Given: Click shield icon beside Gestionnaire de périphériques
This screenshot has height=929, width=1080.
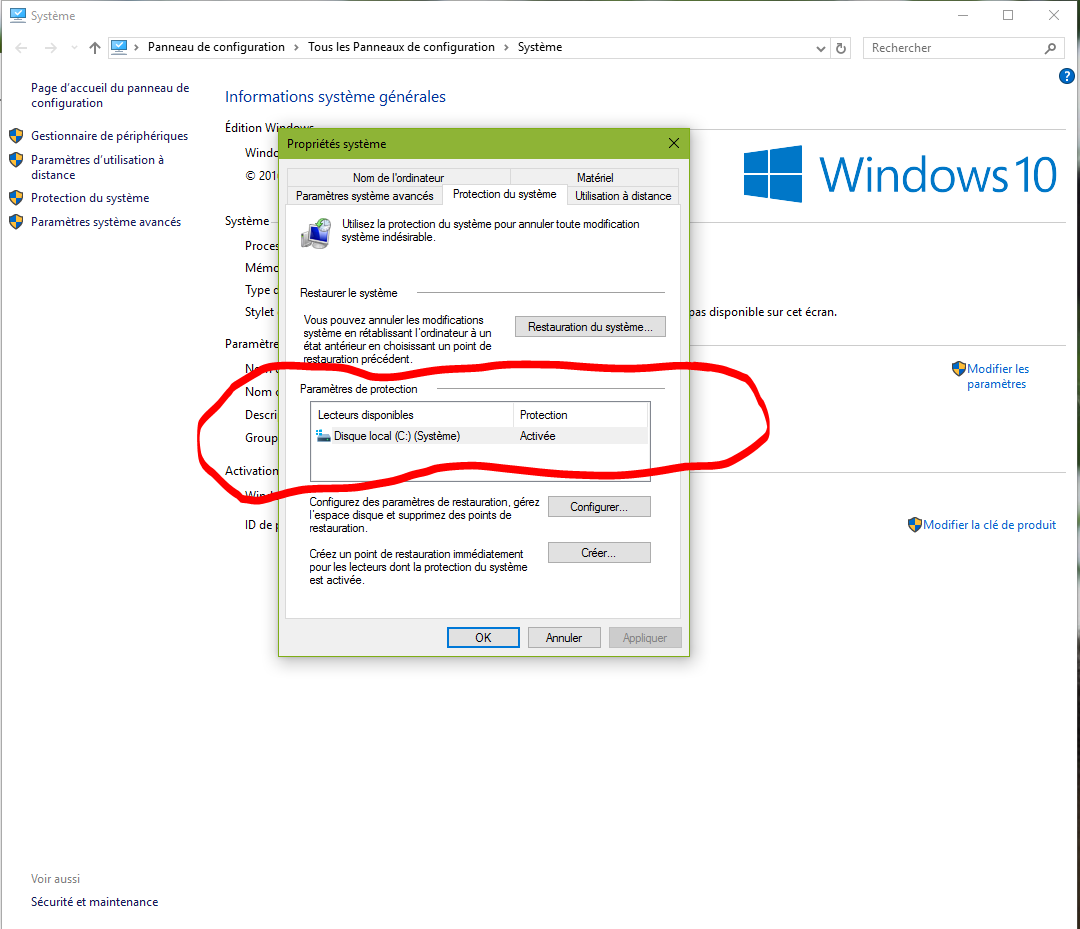Looking at the screenshot, I should [x=16, y=136].
